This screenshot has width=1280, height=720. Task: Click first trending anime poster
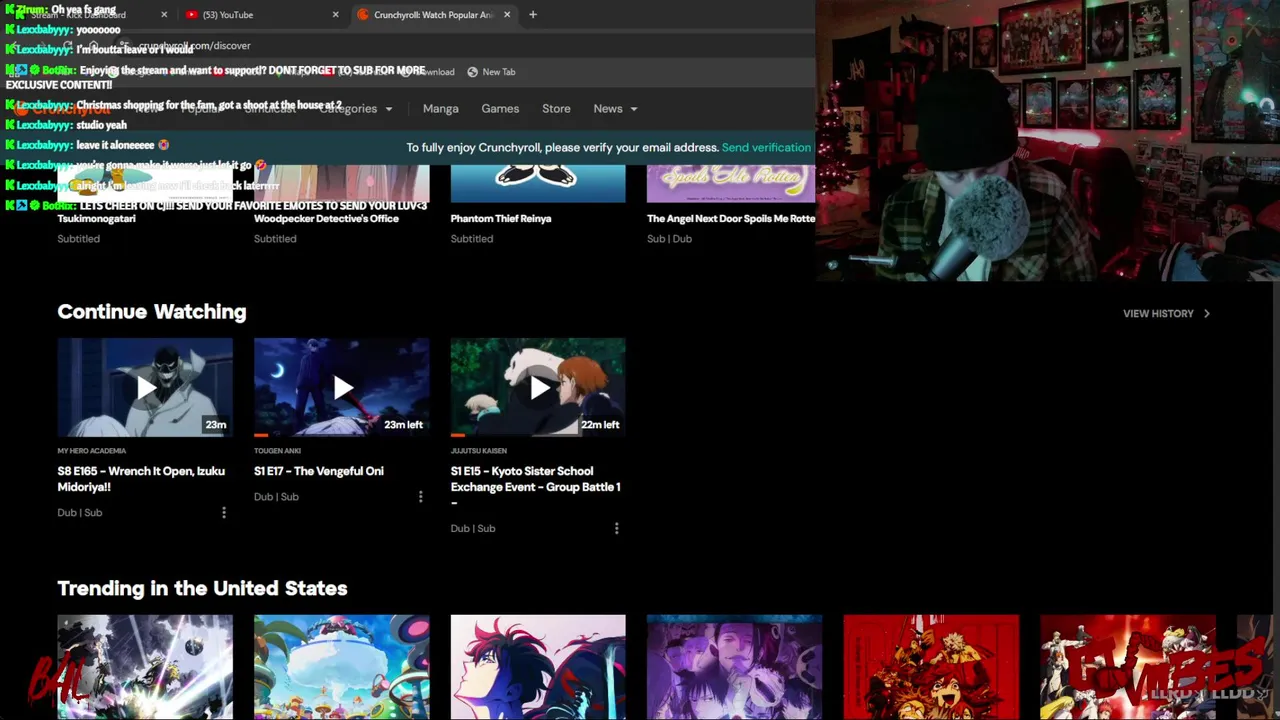point(145,667)
